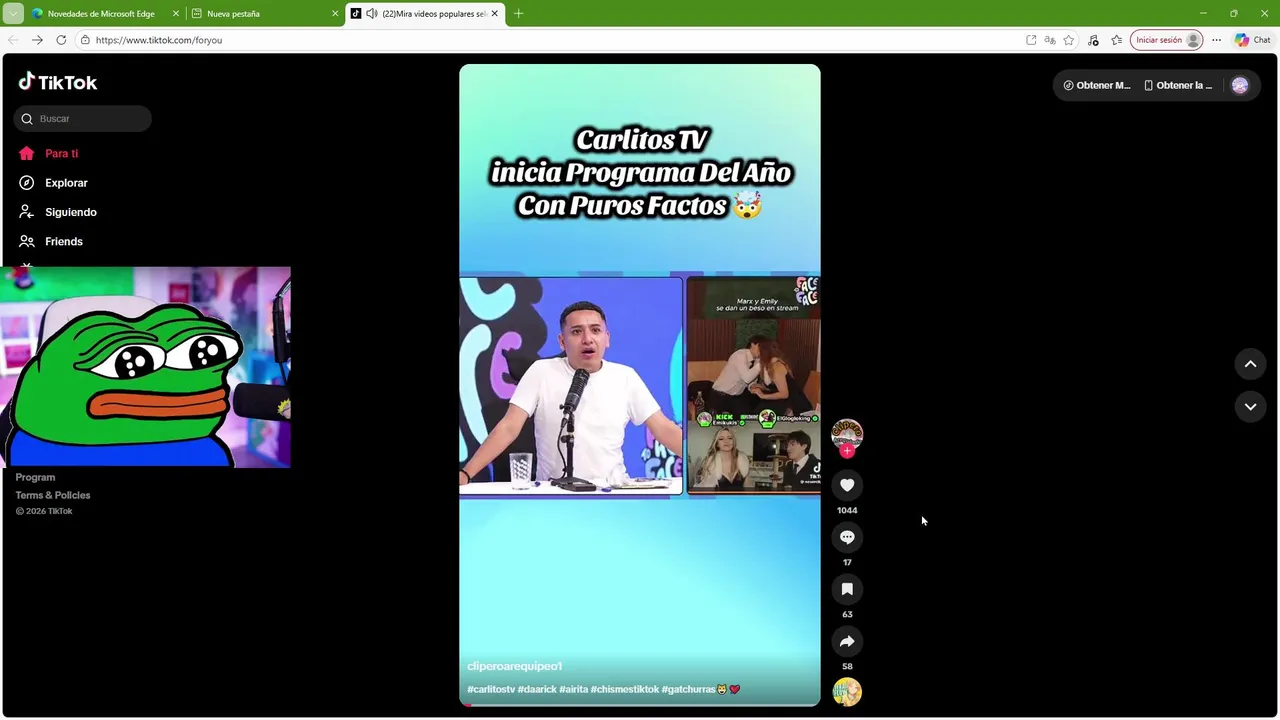Viewport: 1280px width, 720px height.
Task: Click the browser back arrow
Action: pos(13,40)
